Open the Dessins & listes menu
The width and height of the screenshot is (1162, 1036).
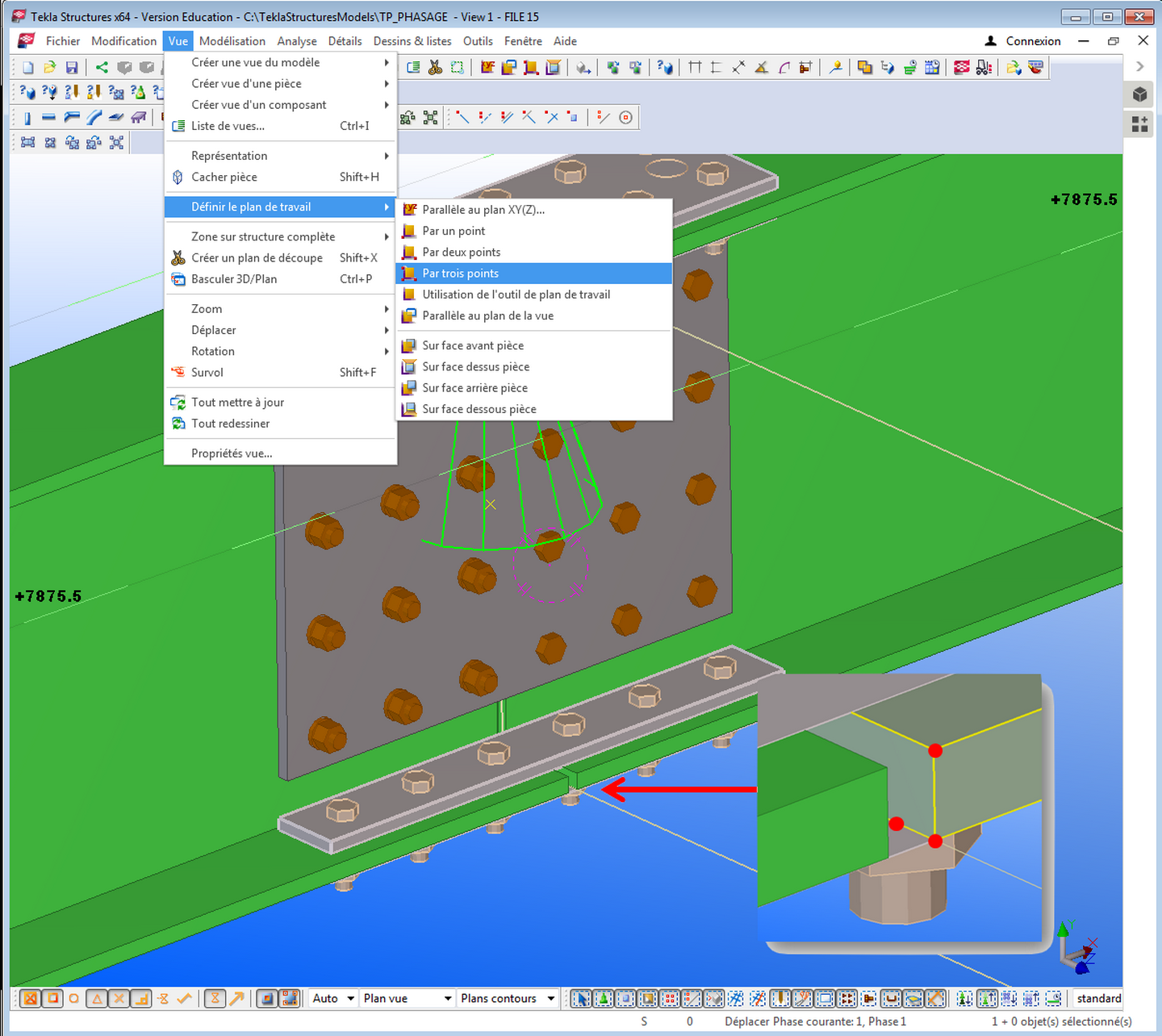click(x=412, y=41)
